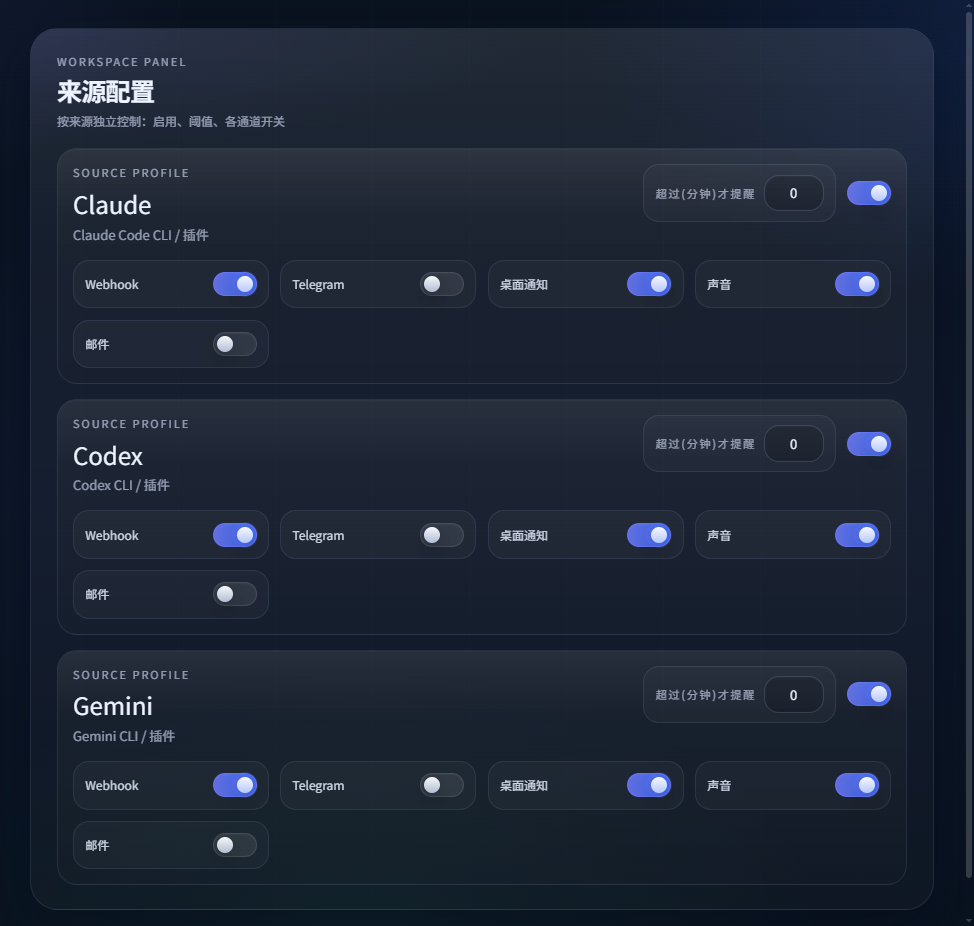The image size is (974, 926).
Task: Click the 来源配置 heading
Action: (106, 92)
